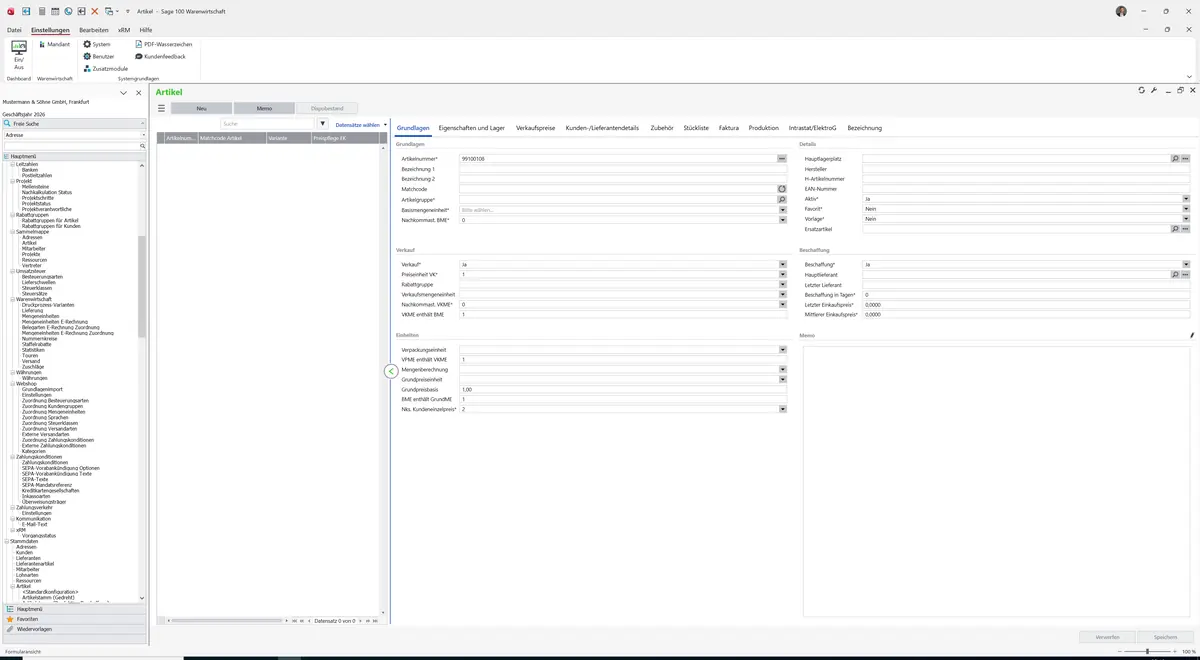Open the hamburger menu beside Neu
Viewport: 1200px width, 660px height.
coord(161,108)
